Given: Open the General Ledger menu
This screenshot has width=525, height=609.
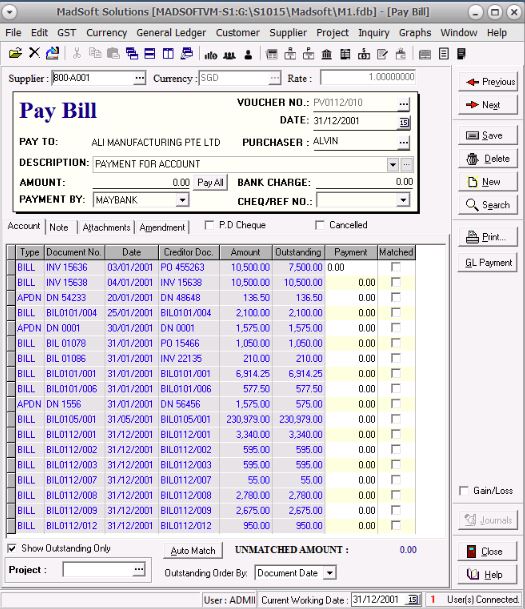Looking at the screenshot, I should (171, 33).
